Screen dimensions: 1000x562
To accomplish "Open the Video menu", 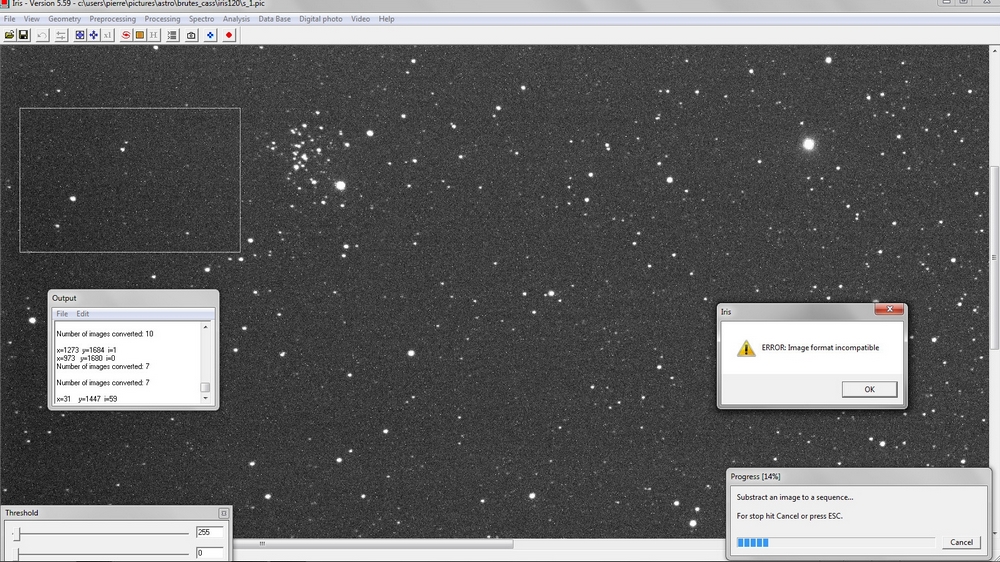I will coord(360,19).
